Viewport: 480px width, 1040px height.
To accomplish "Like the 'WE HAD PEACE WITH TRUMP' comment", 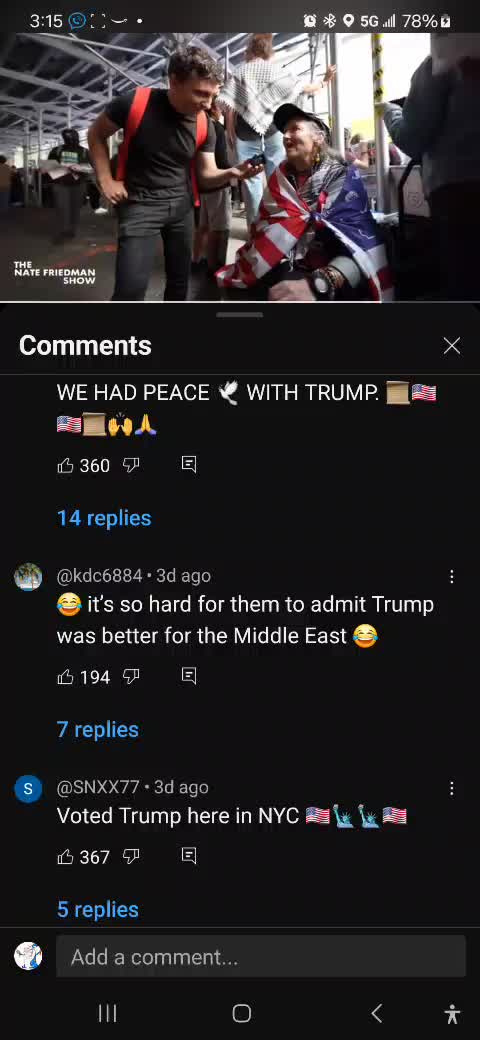I will click(x=66, y=466).
